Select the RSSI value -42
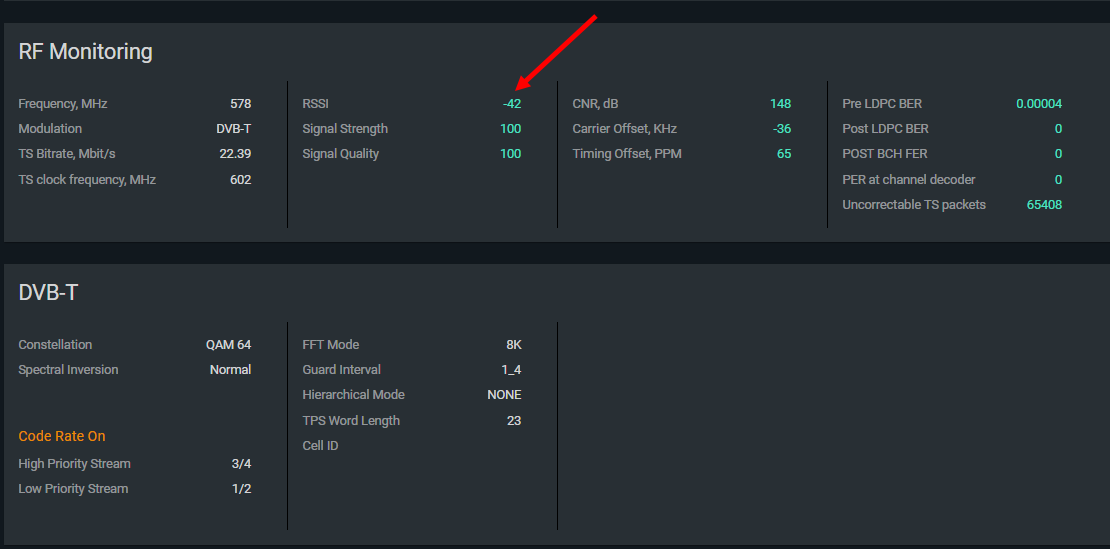1110x549 pixels. pos(511,104)
